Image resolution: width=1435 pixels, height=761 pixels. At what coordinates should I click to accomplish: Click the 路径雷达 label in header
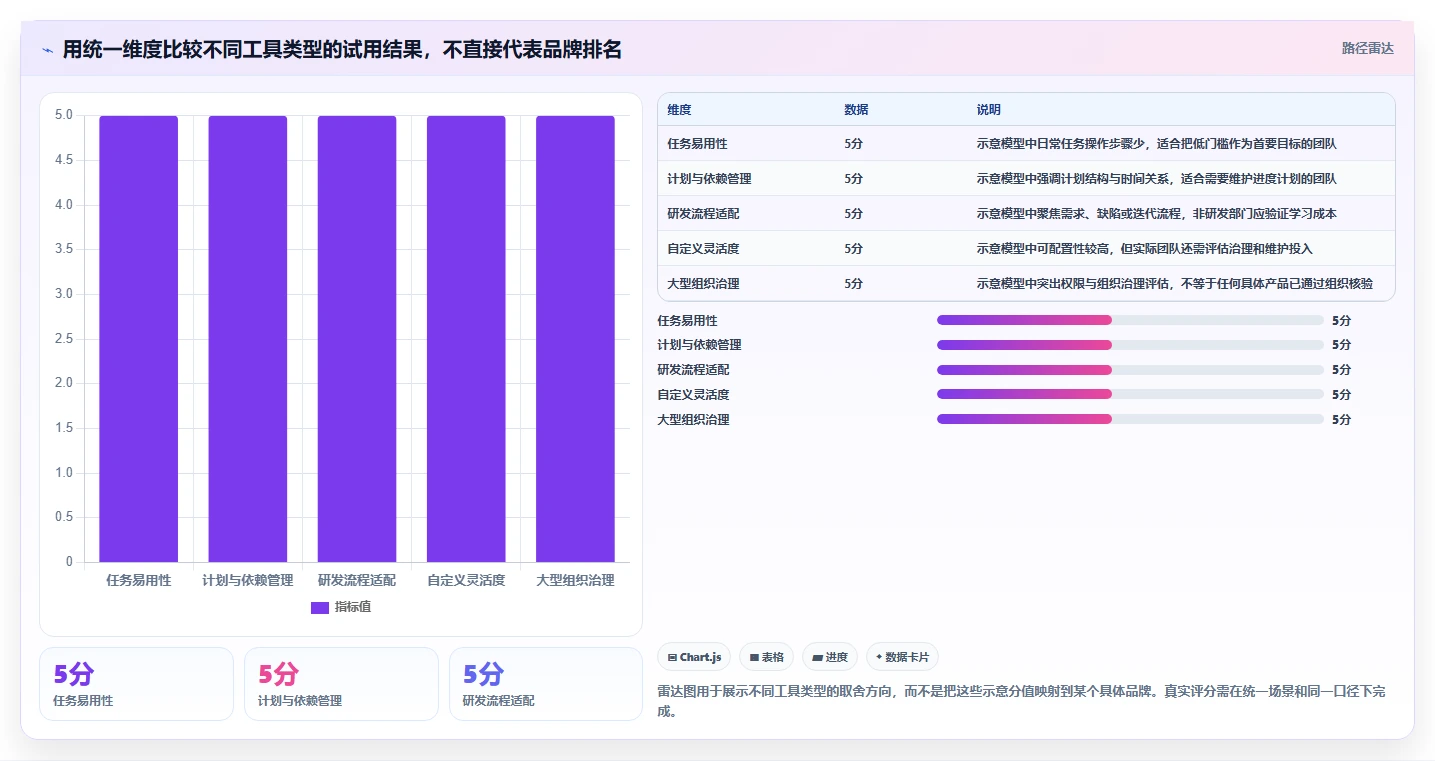click(1367, 48)
